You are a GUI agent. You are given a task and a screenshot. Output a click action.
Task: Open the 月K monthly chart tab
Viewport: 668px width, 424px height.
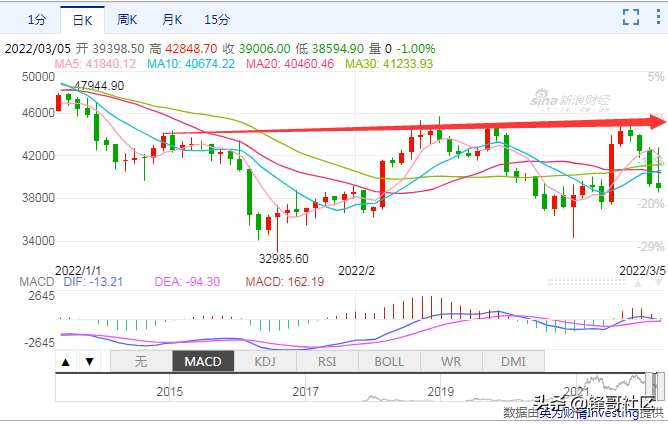pyautogui.click(x=172, y=20)
